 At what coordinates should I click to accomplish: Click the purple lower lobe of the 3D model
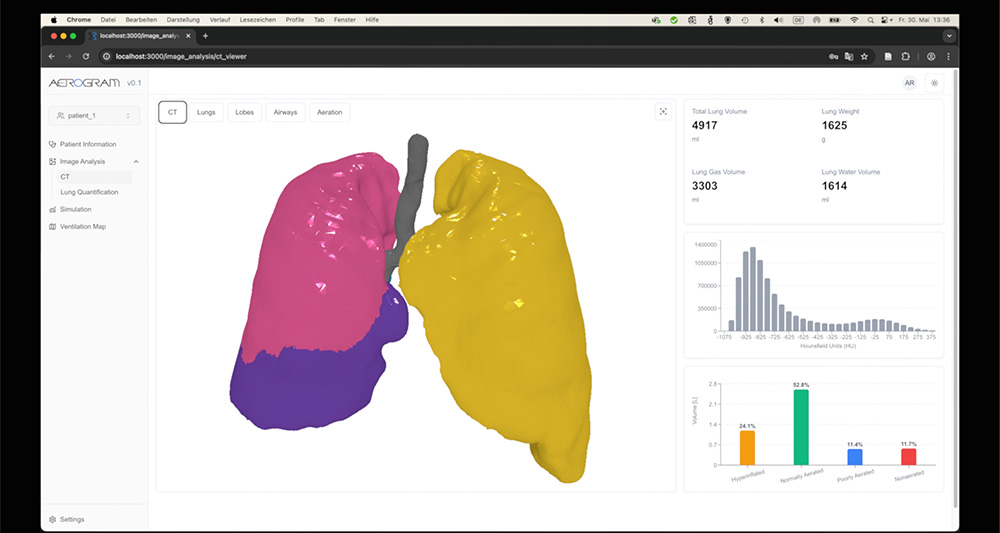click(x=306, y=389)
